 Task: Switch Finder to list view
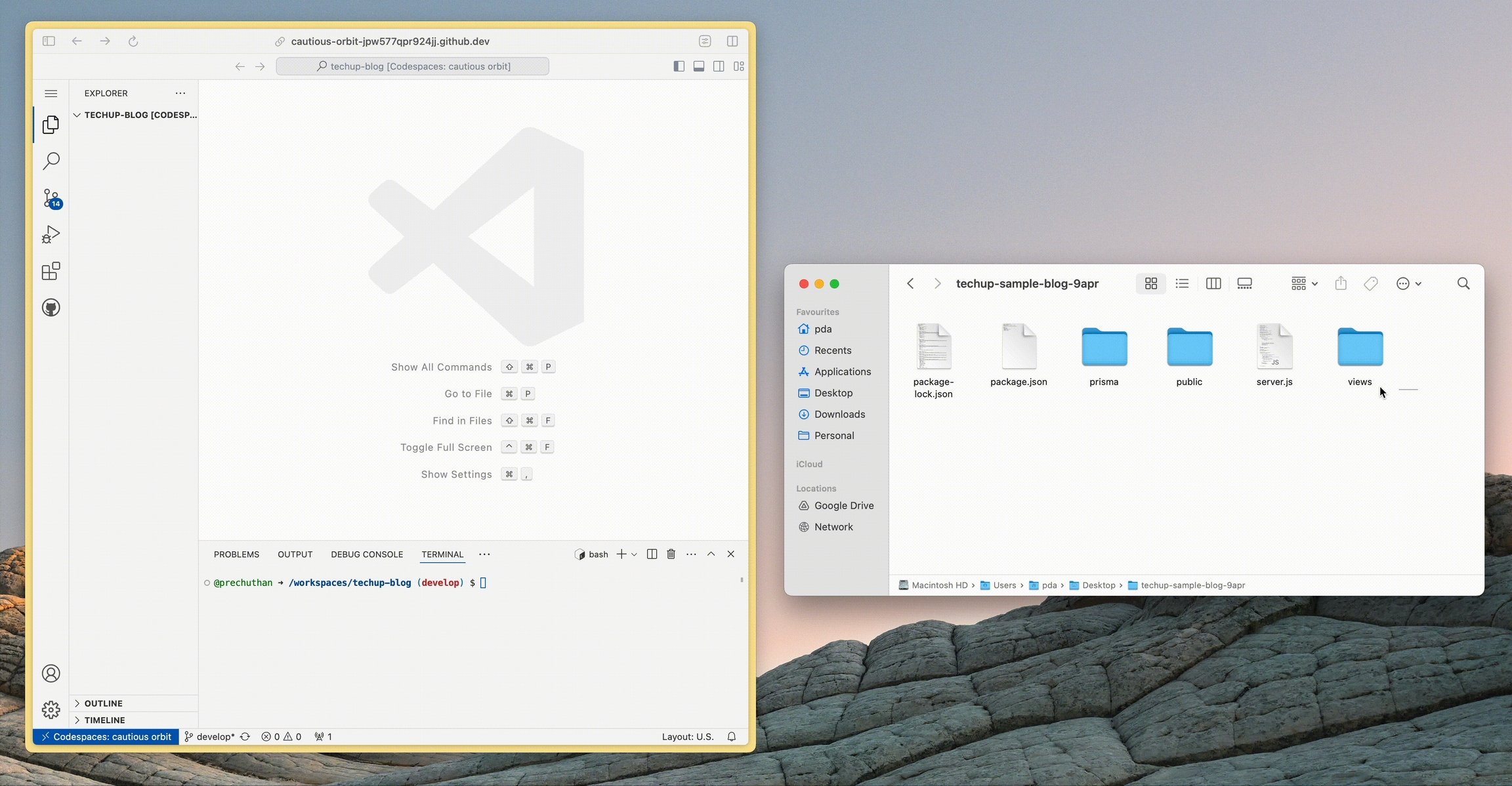(x=1182, y=283)
